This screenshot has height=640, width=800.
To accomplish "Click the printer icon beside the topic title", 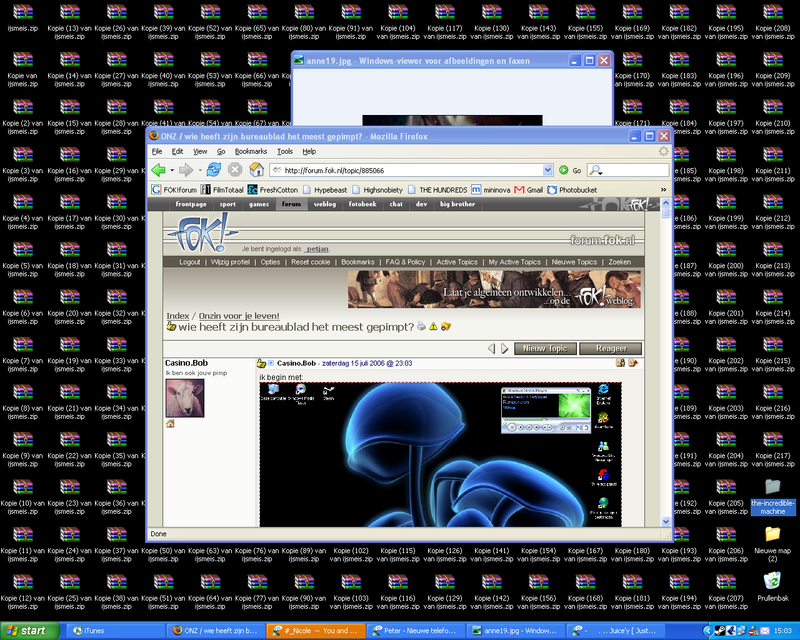I will [421, 326].
